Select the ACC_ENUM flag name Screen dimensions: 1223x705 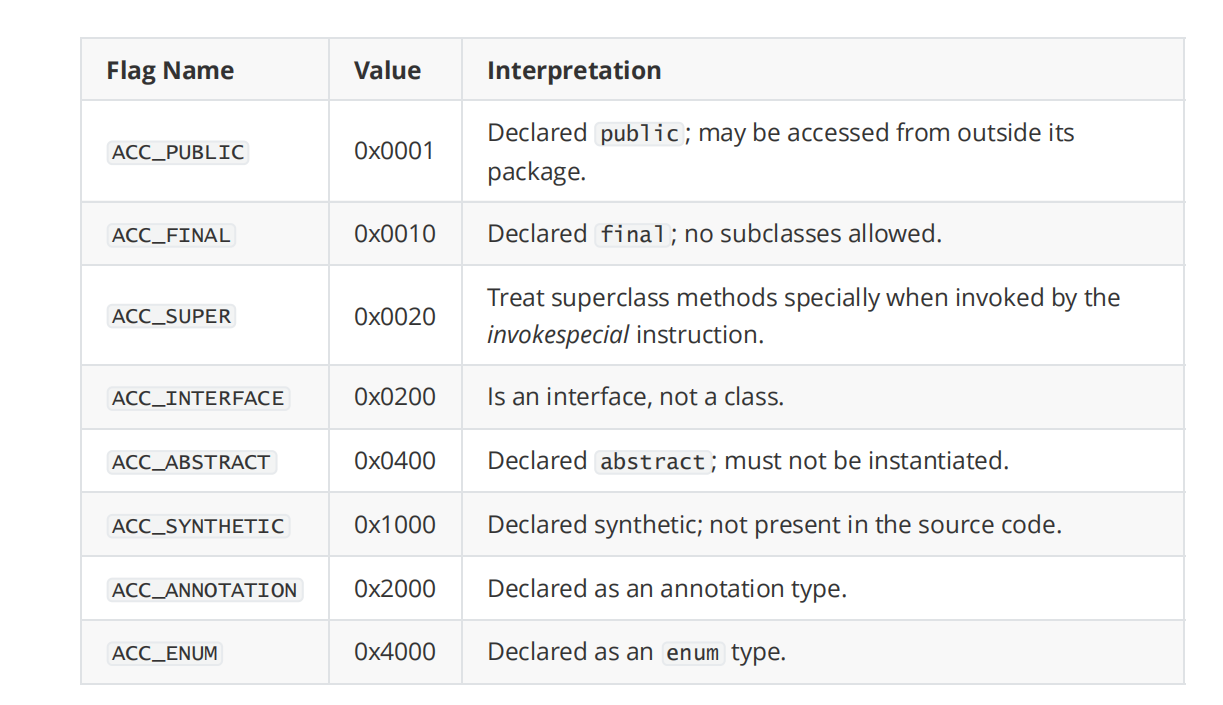(x=164, y=653)
